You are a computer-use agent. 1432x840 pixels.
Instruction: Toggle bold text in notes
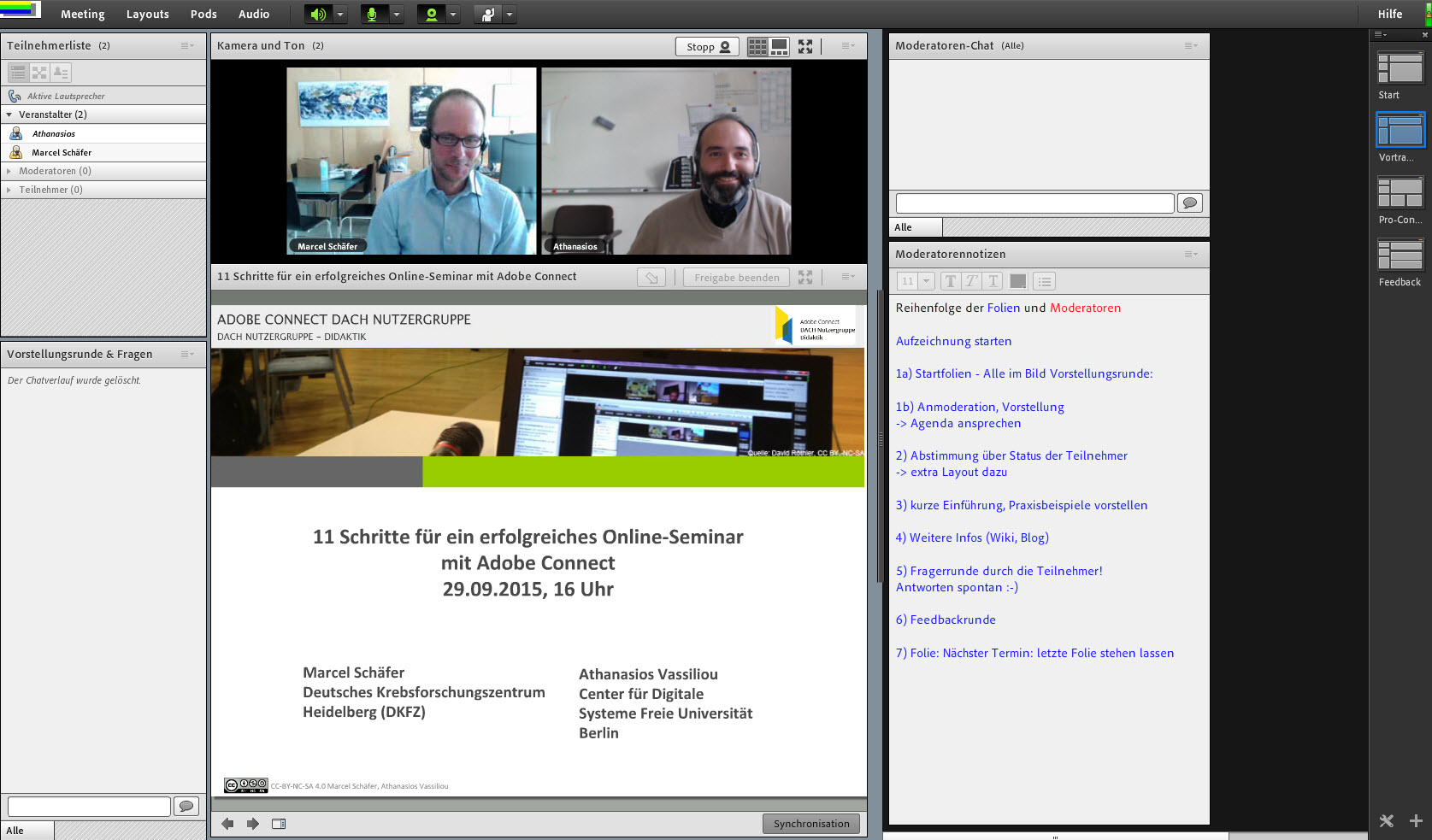pos(950,281)
